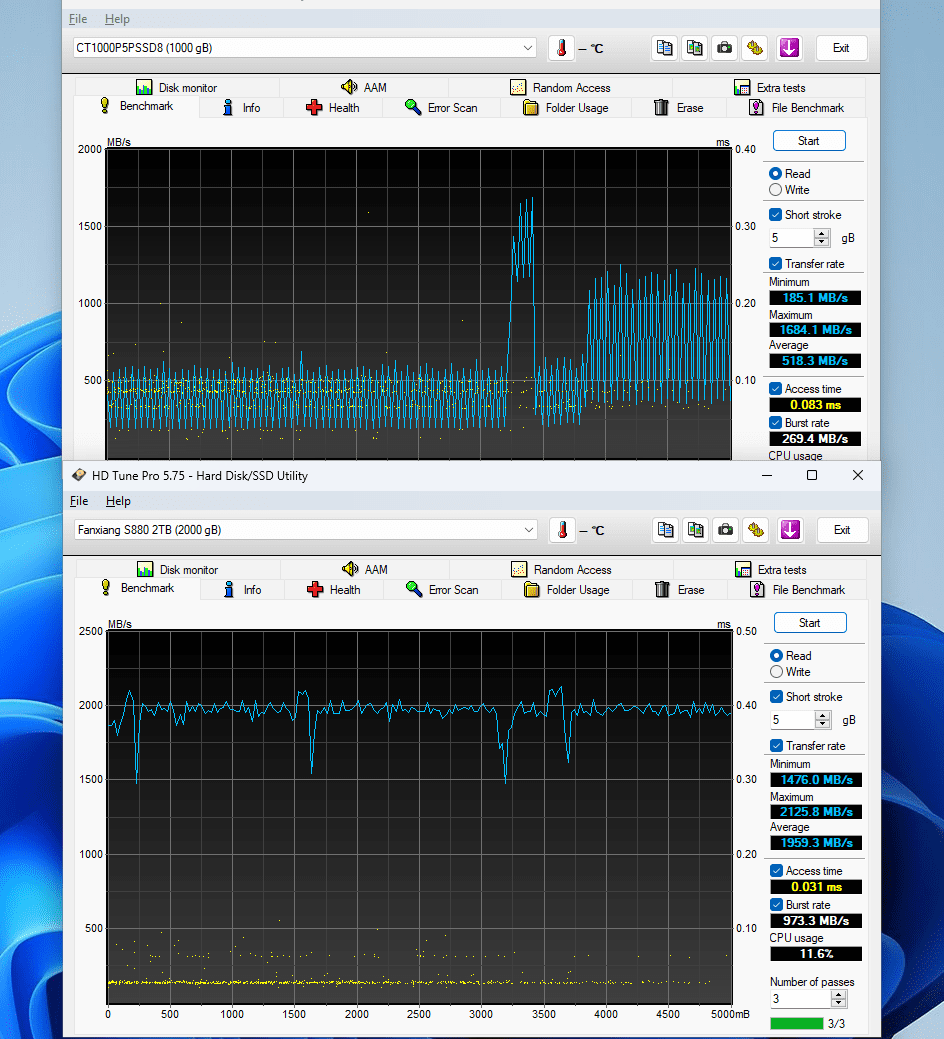Click Exit button in upper window

841,48
